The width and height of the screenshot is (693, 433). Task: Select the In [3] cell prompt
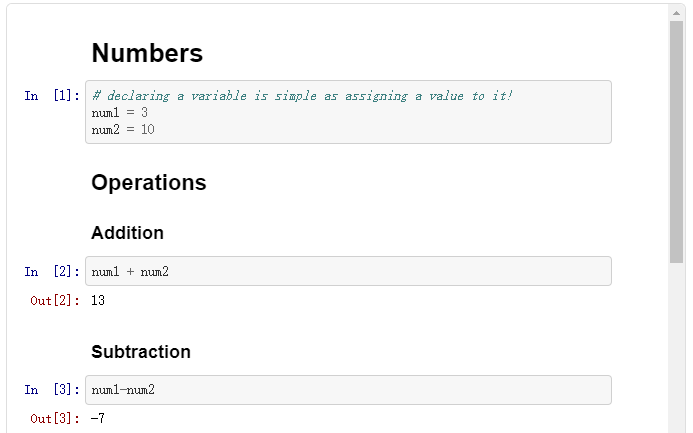click(52, 390)
